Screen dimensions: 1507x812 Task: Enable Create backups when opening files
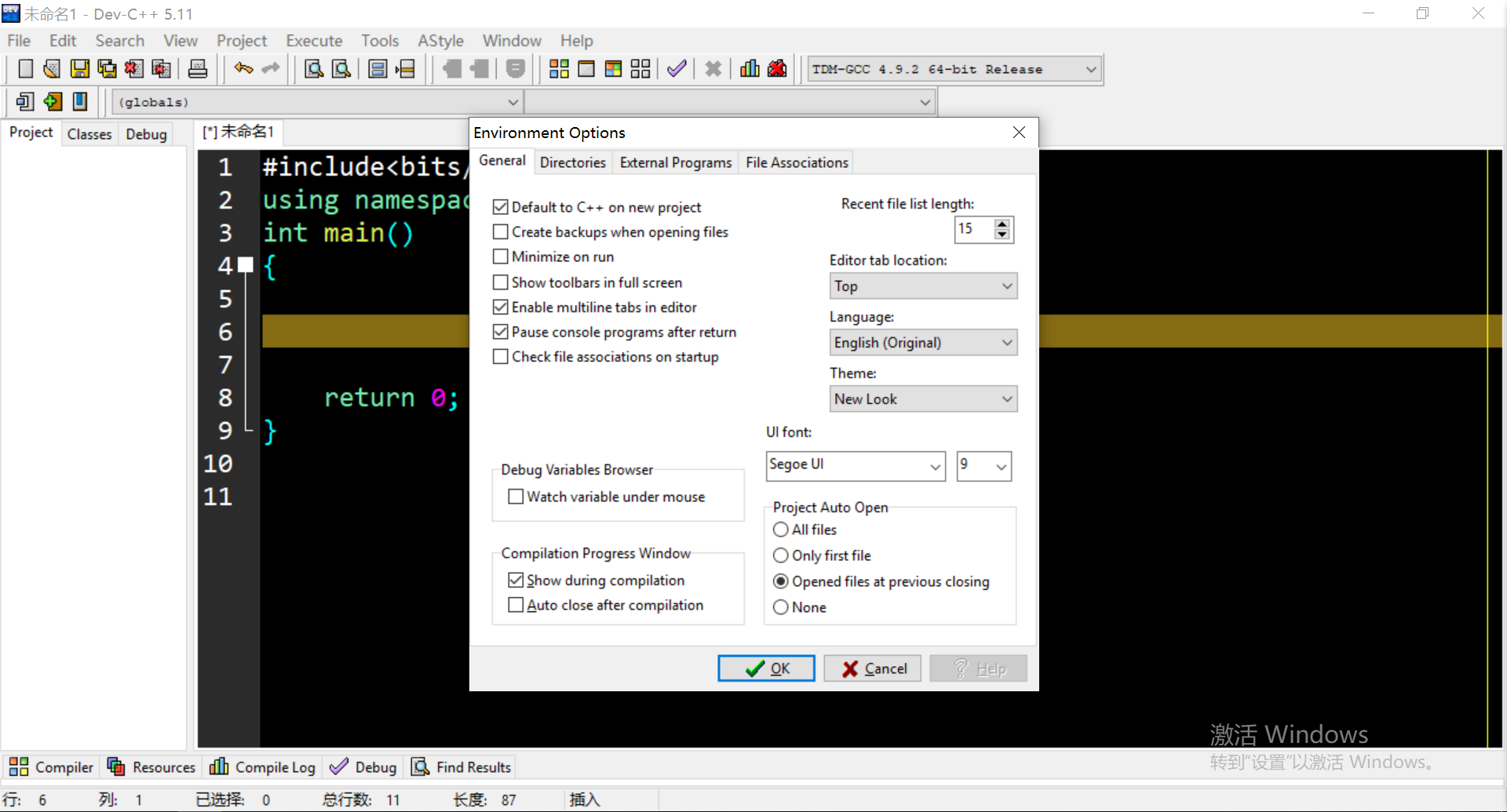500,232
